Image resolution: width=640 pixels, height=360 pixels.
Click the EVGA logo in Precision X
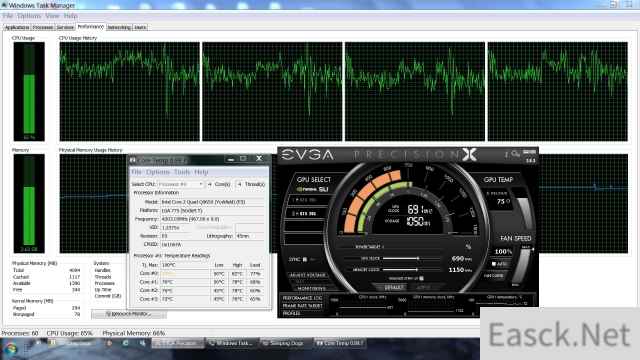308,155
